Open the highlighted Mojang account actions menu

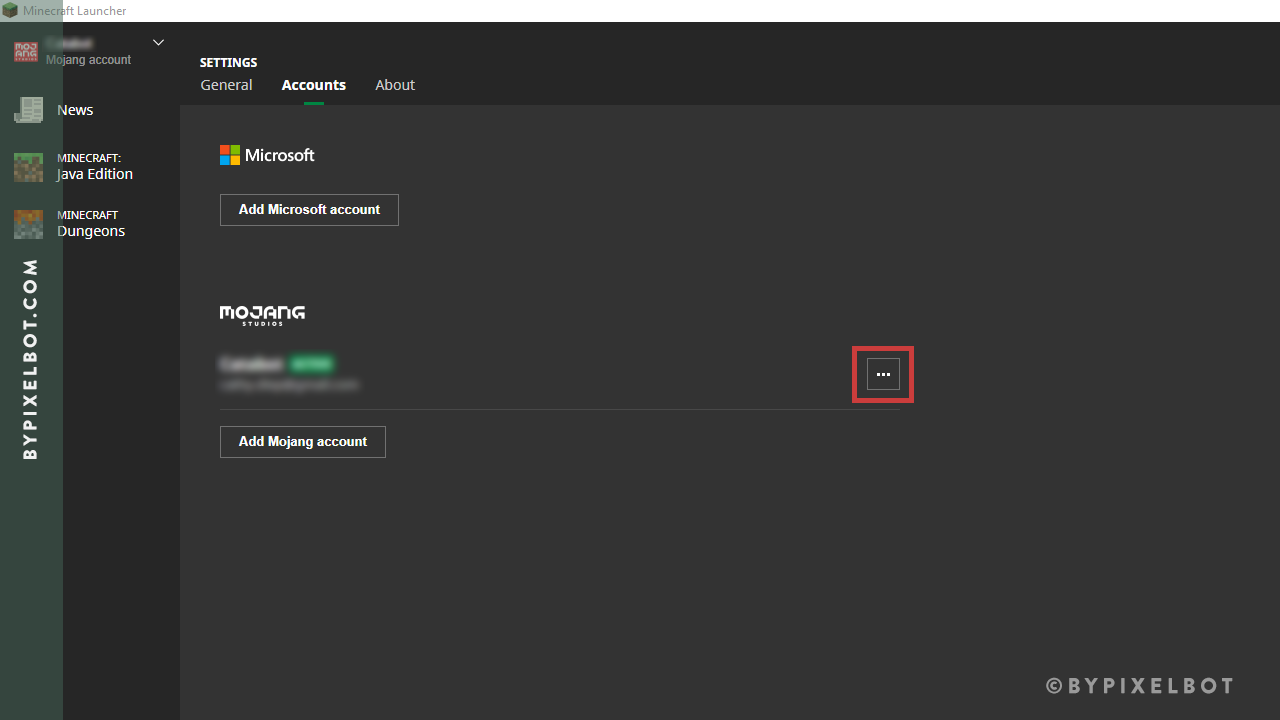tap(883, 374)
